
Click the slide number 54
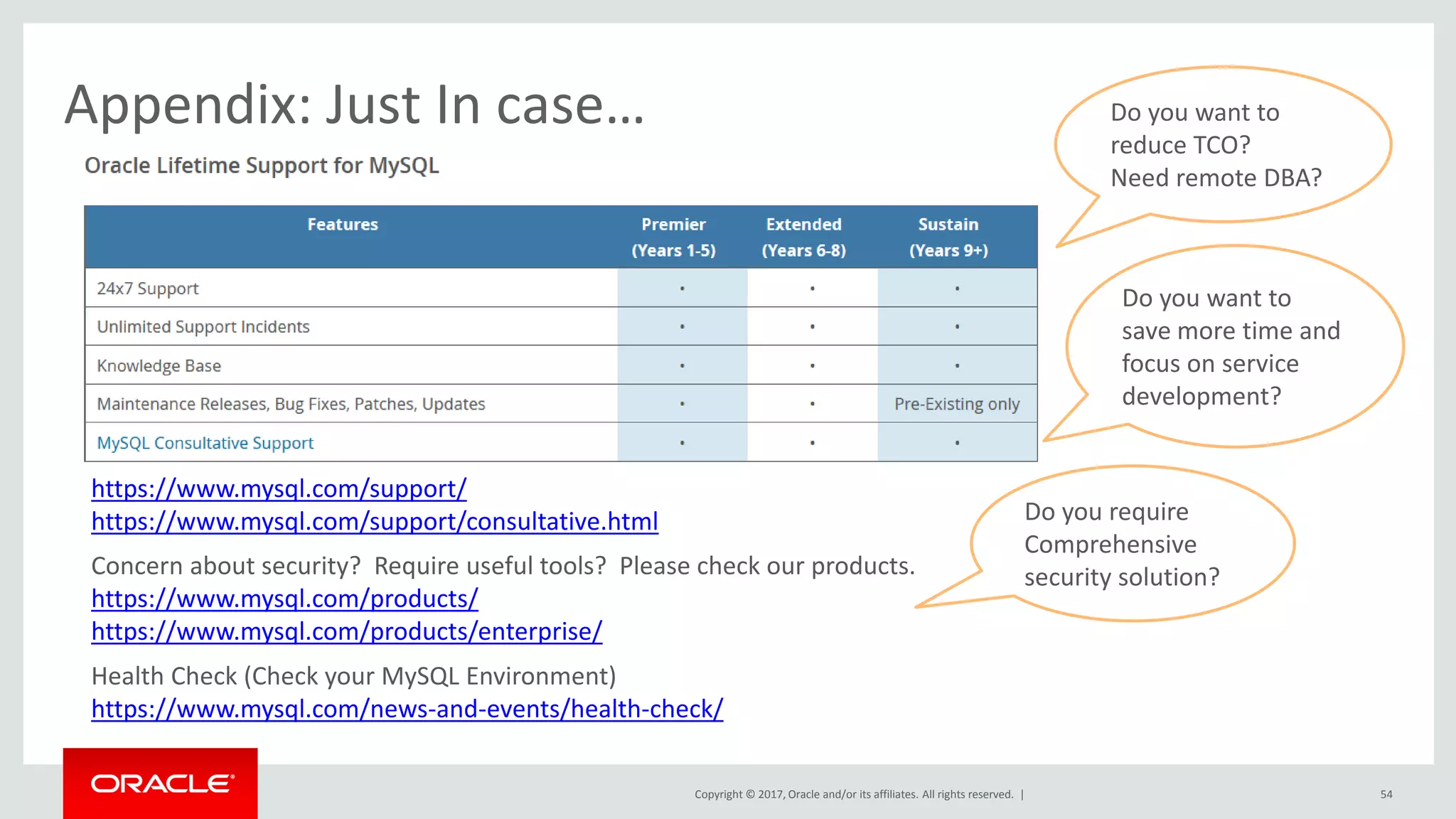coord(1386,795)
